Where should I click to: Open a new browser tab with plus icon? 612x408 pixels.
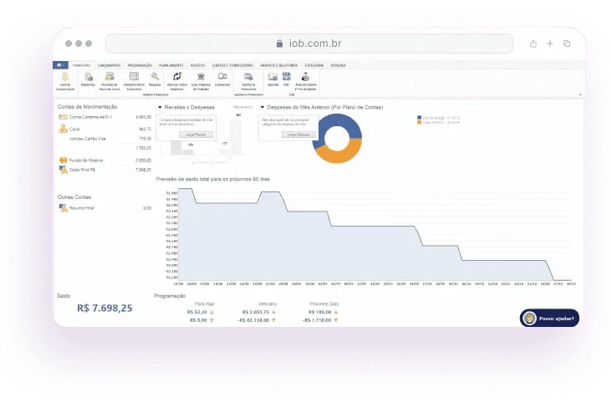click(x=550, y=43)
